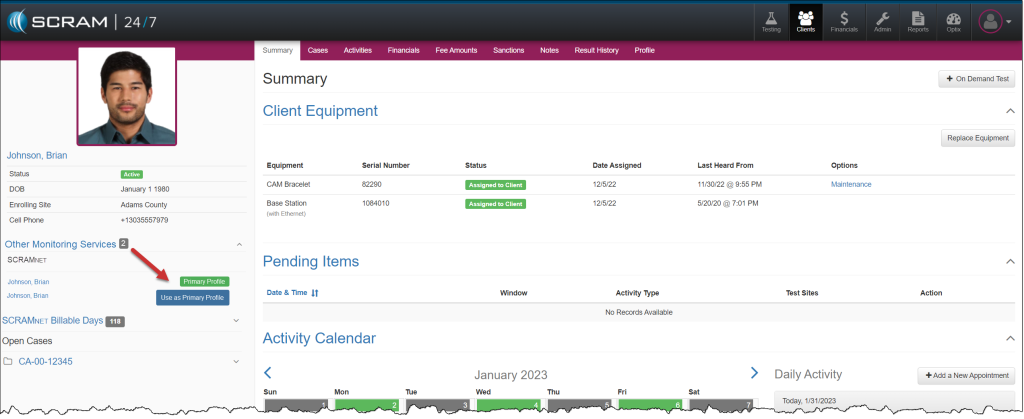Viewport: 1024px width, 419px height.
Task: Click the Clients people icon
Action: coord(805,21)
